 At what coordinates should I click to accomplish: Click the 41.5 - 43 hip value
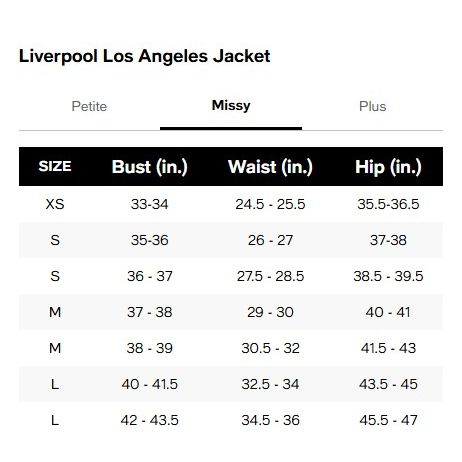pyautogui.click(x=388, y=348)
